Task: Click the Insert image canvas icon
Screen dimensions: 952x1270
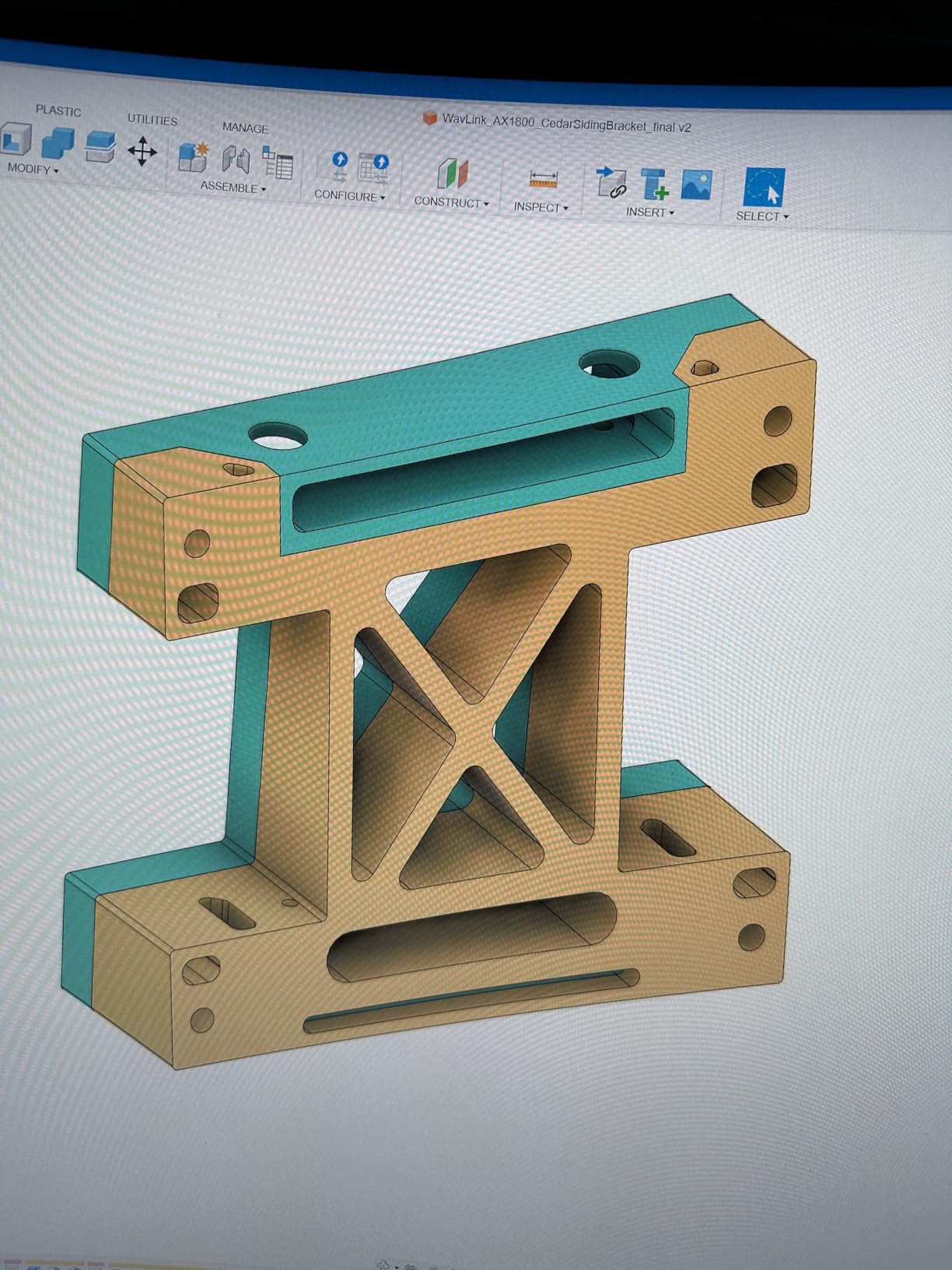Action: tap(696, 186)
